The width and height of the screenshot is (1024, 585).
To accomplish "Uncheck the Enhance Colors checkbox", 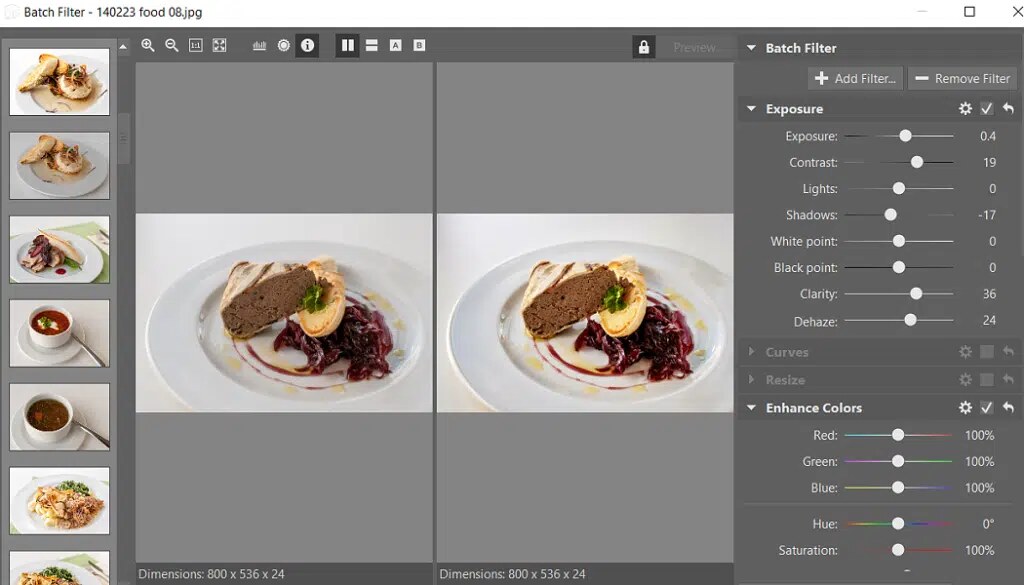I will pos(987,407).
